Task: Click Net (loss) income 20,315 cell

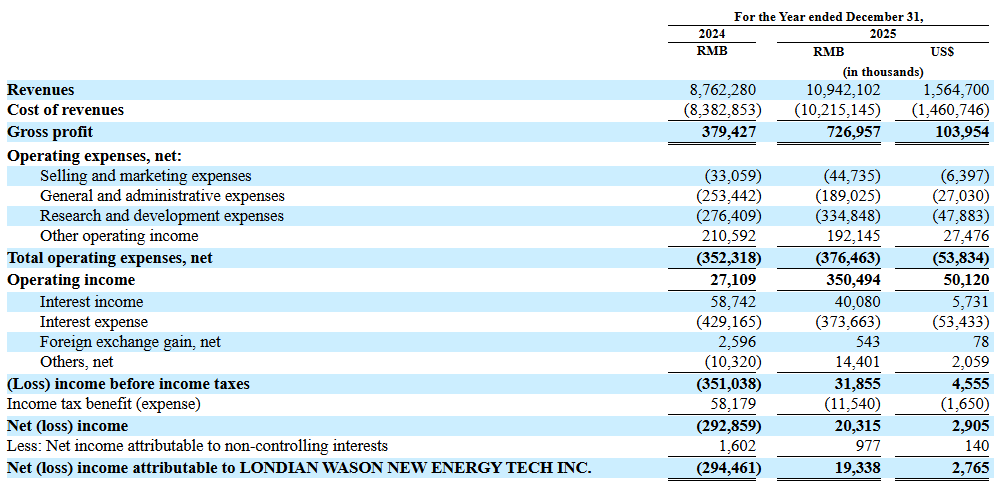Action: (858, 426)
